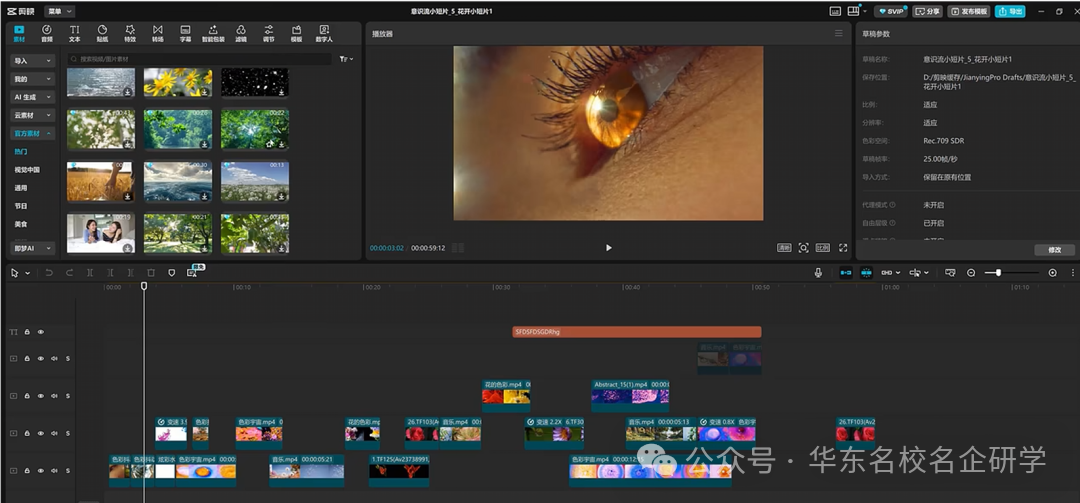Screen dimensions: 1080x503
Task: Play the video in the player
Action: [x=608, y=247]
